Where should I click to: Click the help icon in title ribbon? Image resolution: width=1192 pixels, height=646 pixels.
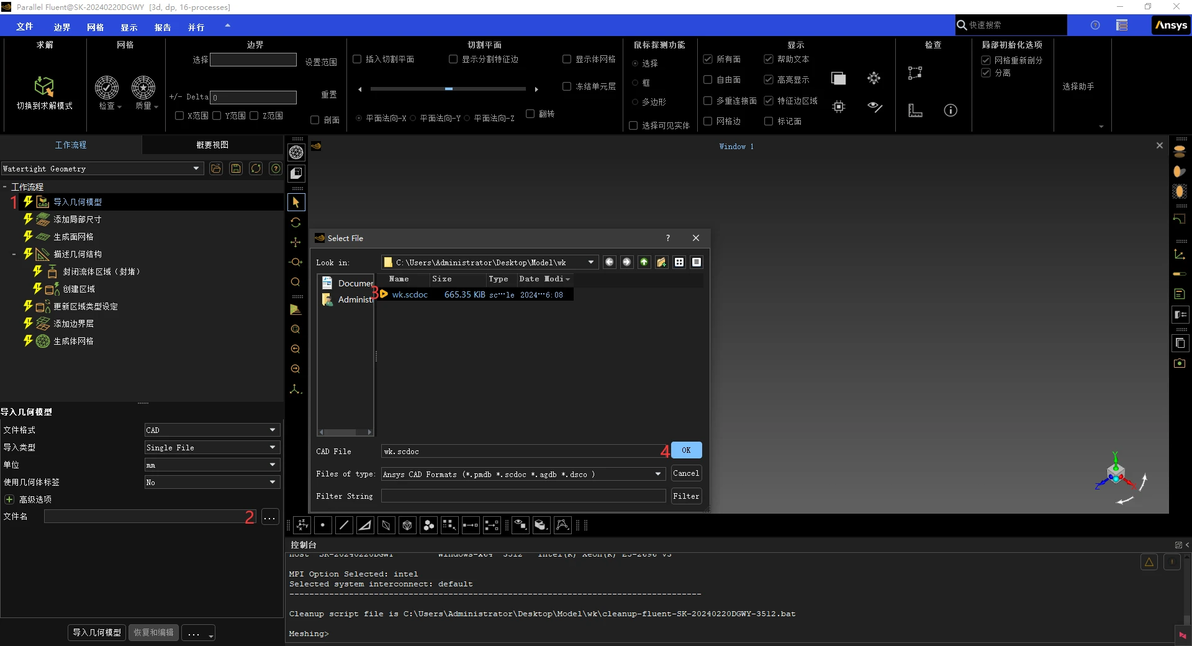pos(1095,25)
